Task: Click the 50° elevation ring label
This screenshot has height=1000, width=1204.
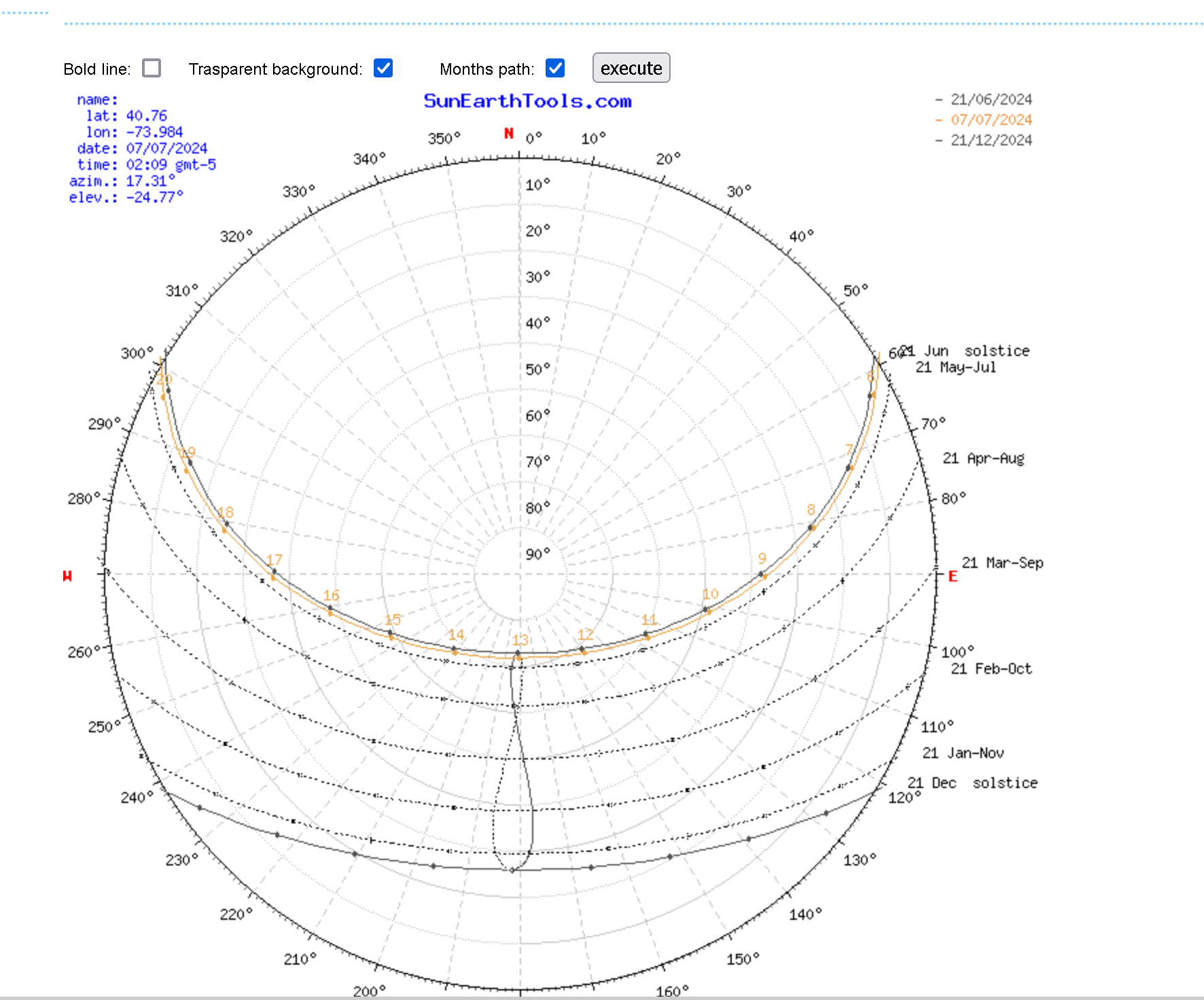Action: 537,370
